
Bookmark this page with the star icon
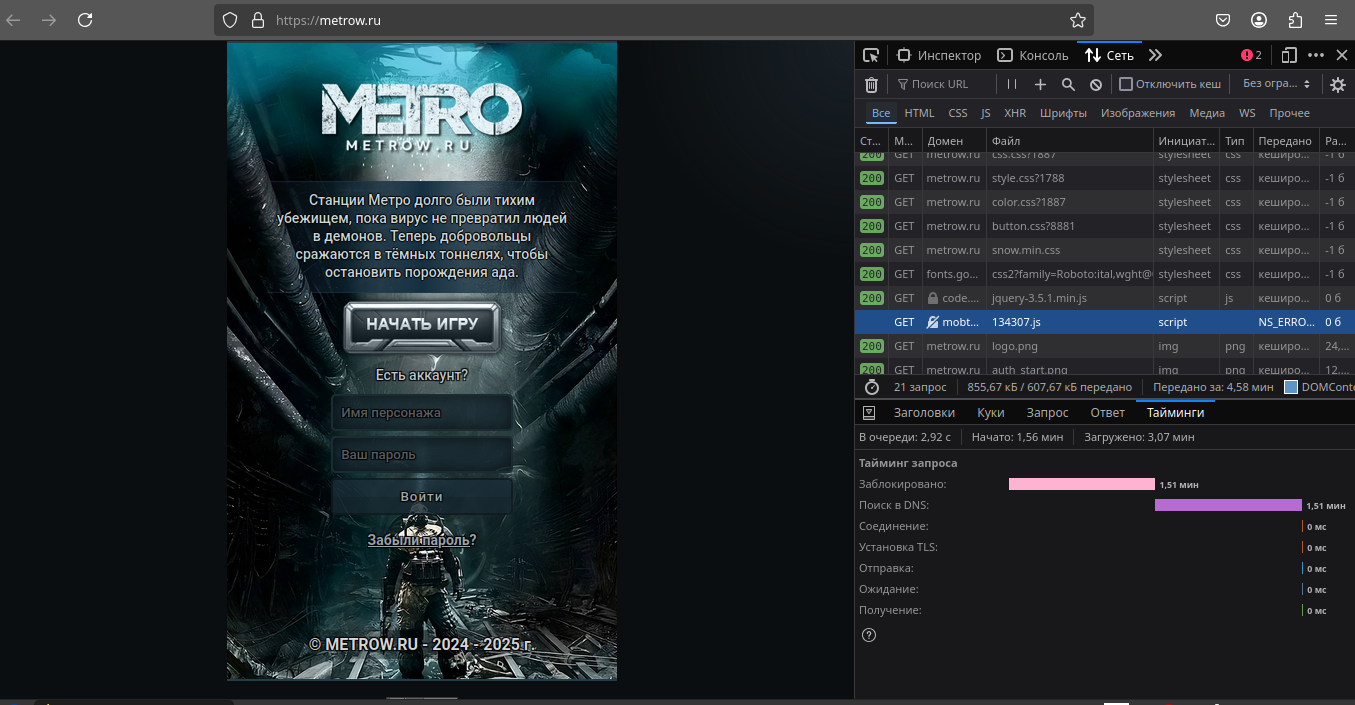click(x=1077, y=20)
